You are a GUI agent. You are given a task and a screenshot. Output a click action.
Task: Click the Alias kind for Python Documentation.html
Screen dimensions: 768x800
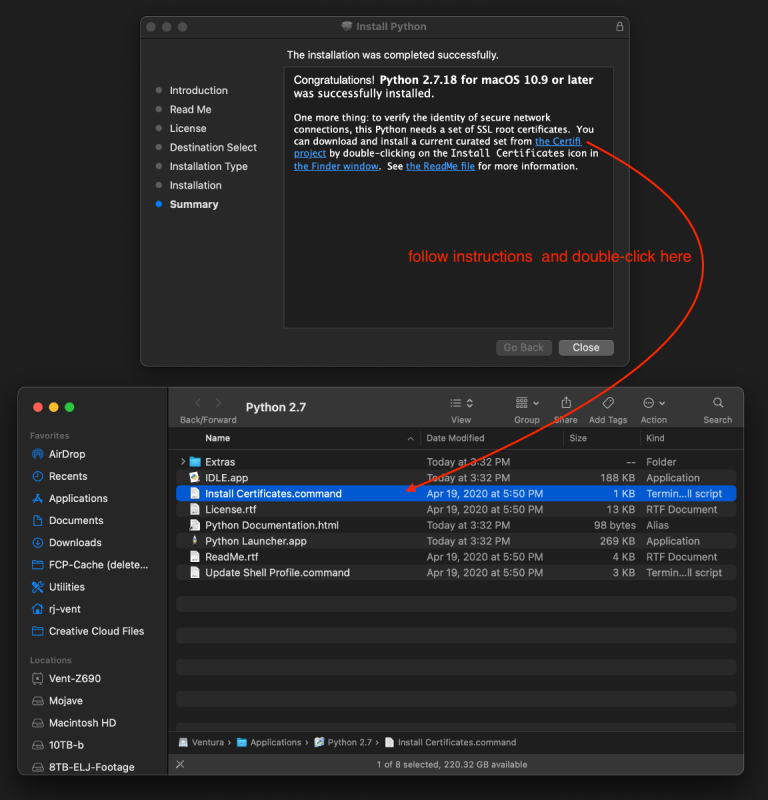(x=657, y=525)
